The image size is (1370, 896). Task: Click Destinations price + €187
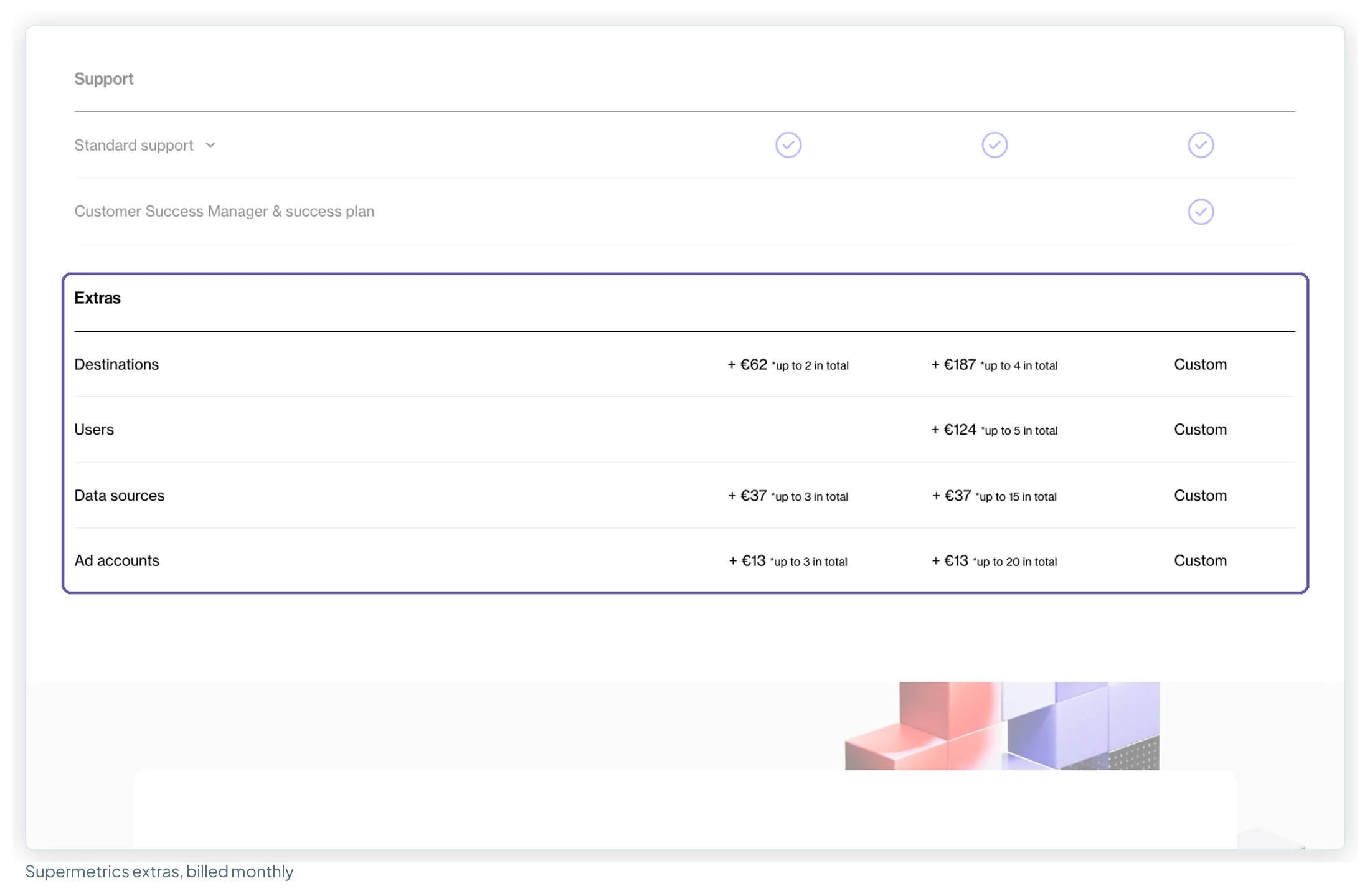click(x=994, y=365)
